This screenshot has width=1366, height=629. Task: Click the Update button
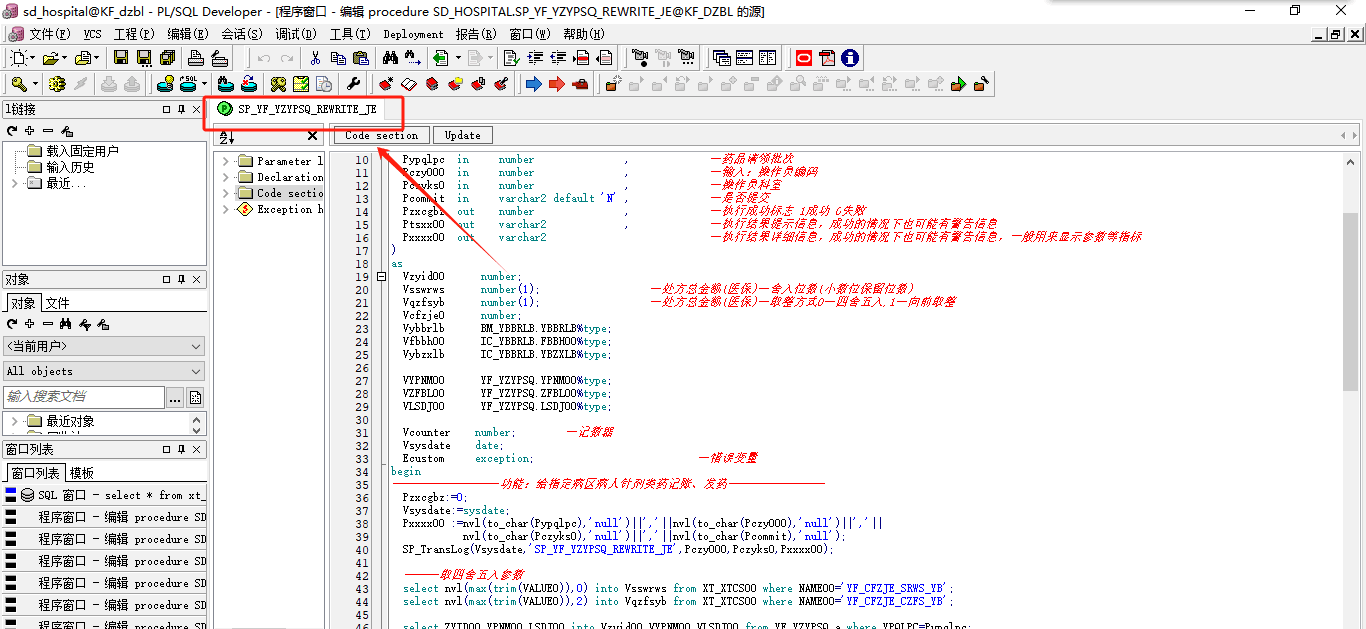[x=462, y=135]
